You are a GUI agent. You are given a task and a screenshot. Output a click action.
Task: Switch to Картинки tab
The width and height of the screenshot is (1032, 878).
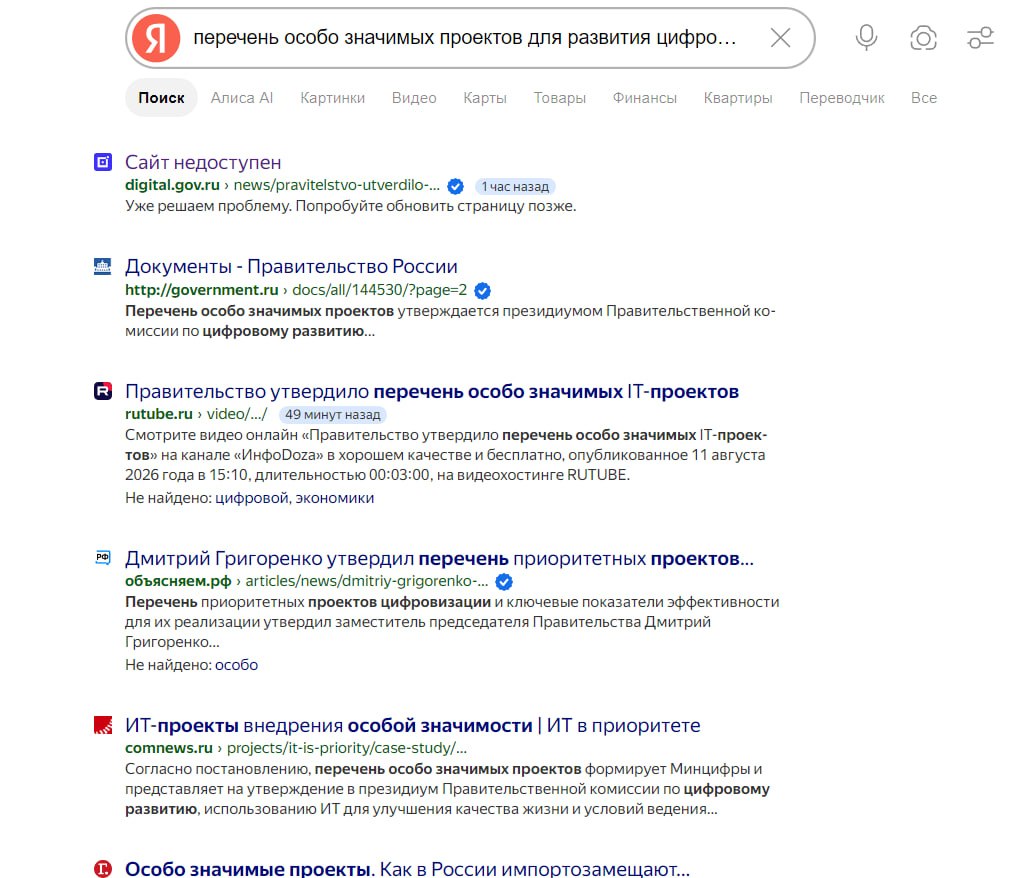[332, 98]
